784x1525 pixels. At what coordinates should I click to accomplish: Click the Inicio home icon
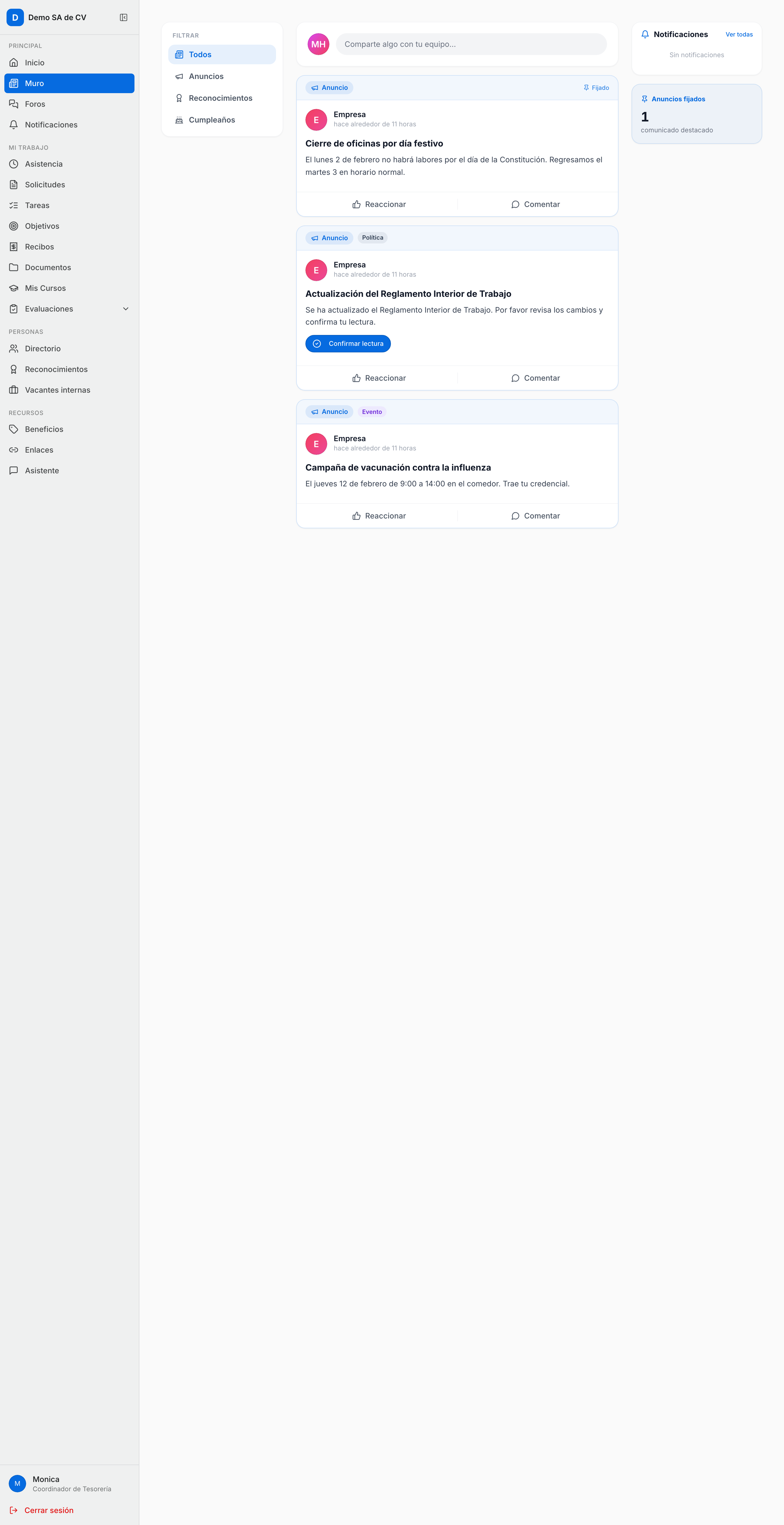pyautogui.click(x=14, y=63)
